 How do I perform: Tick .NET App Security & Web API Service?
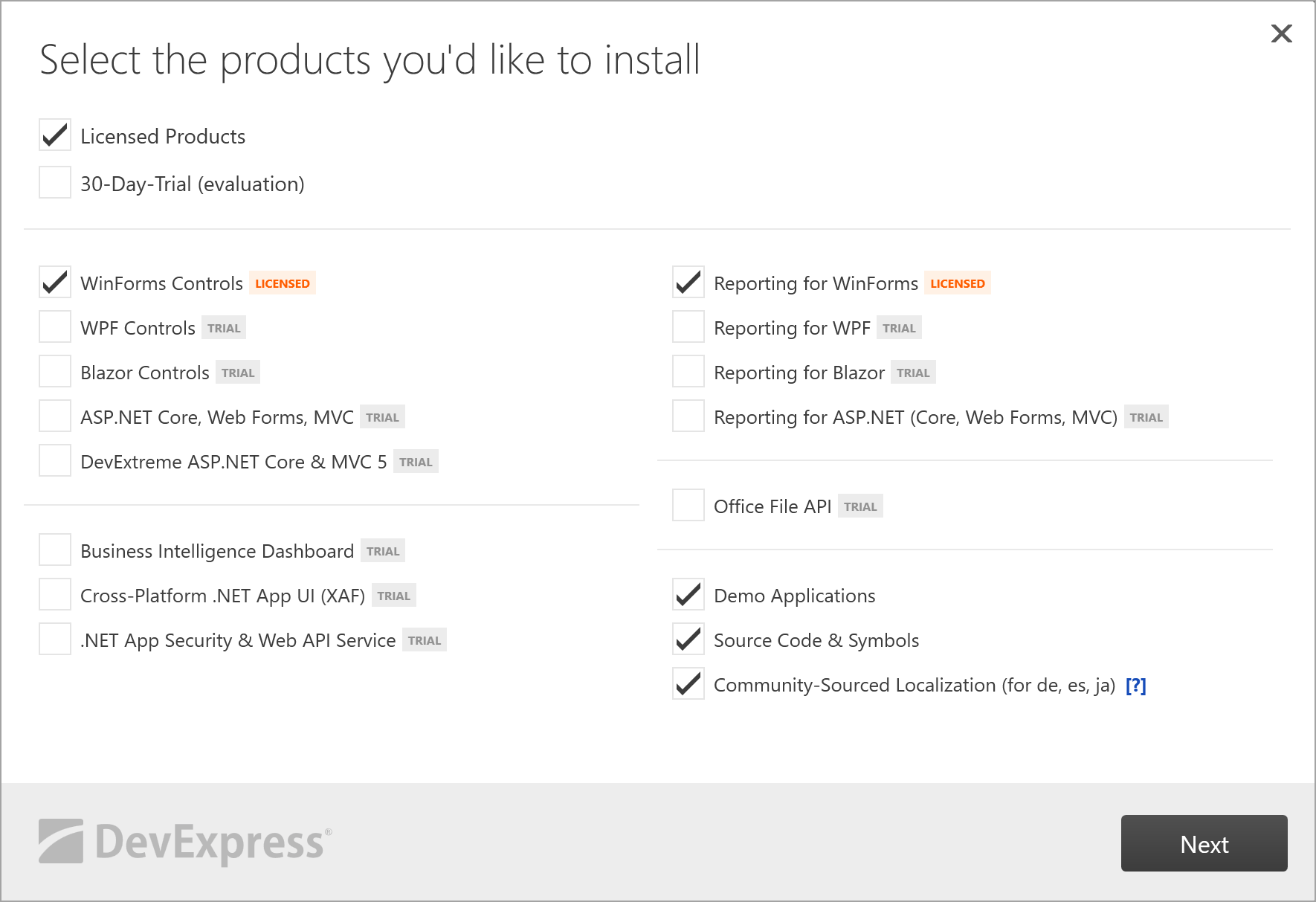pos(55,640)
